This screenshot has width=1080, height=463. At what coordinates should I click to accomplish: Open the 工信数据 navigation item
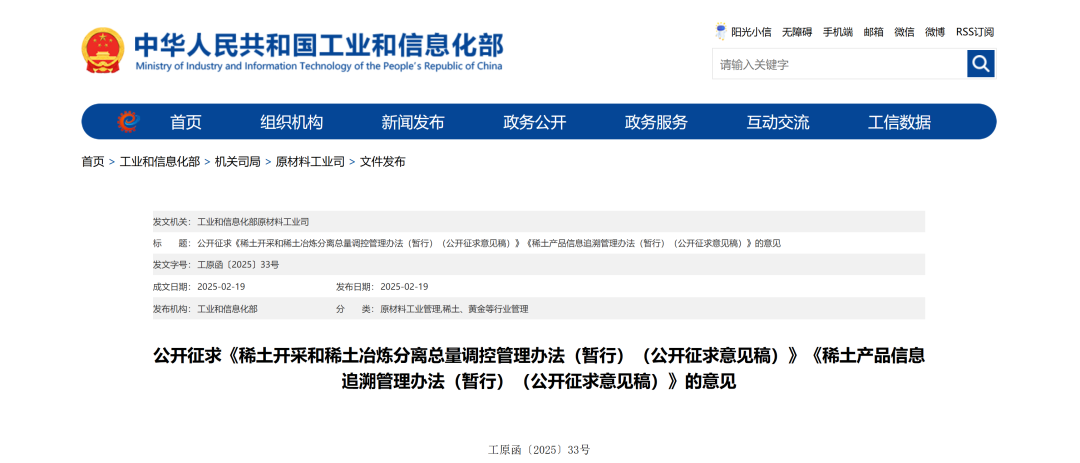pyautogui.click(x=899, y=122)
